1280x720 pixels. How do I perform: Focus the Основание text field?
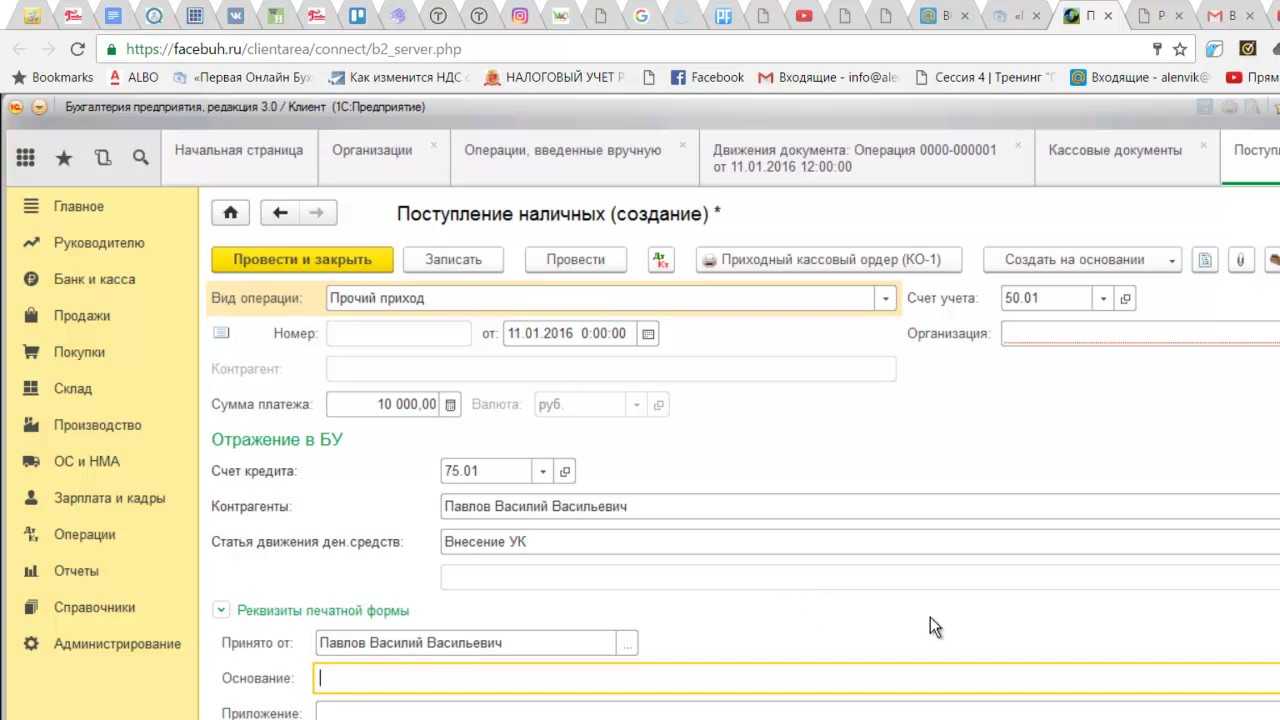[797, 679]
